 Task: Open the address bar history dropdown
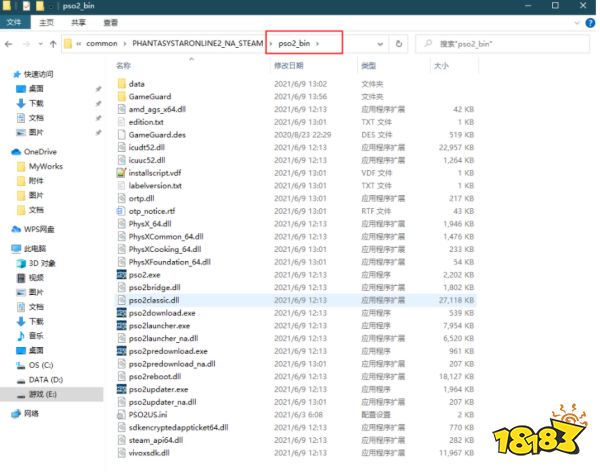coord(380,44)
